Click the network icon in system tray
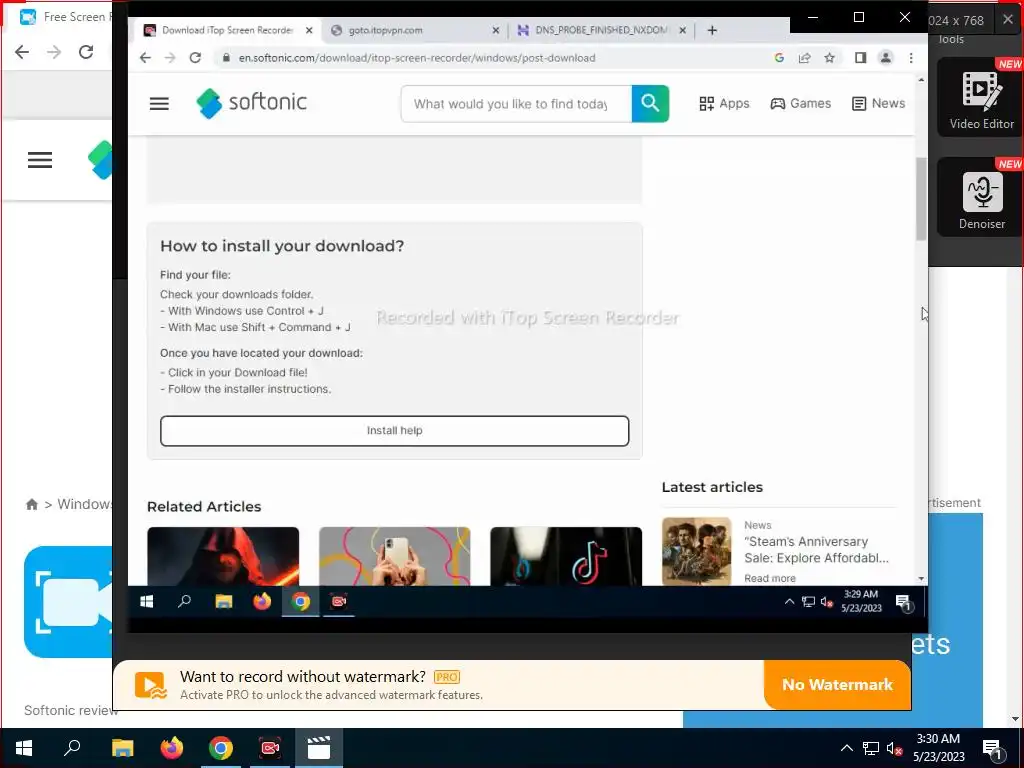 tap(871, 748)
